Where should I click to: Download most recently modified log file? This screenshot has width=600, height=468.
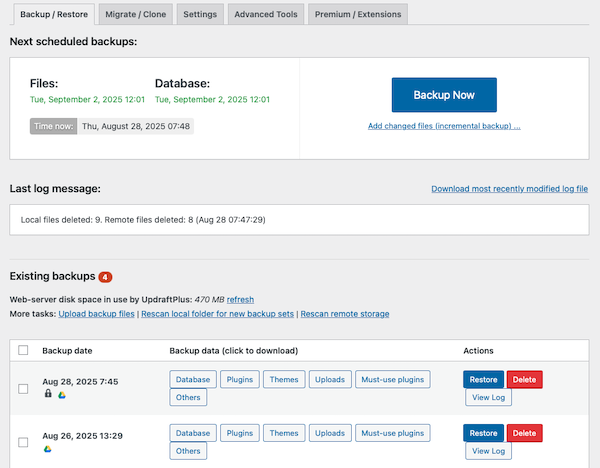[509, 188]
